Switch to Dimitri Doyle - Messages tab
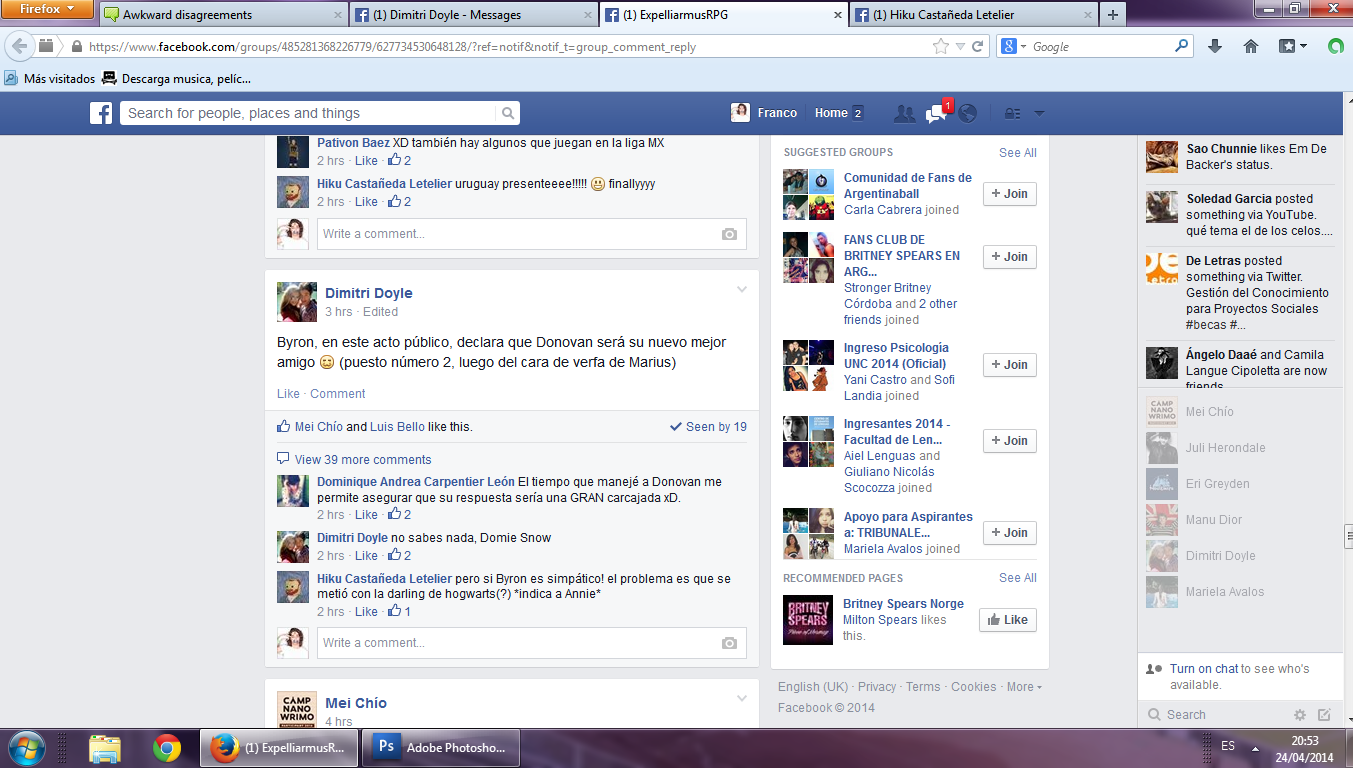 click(x=473, y=15)
